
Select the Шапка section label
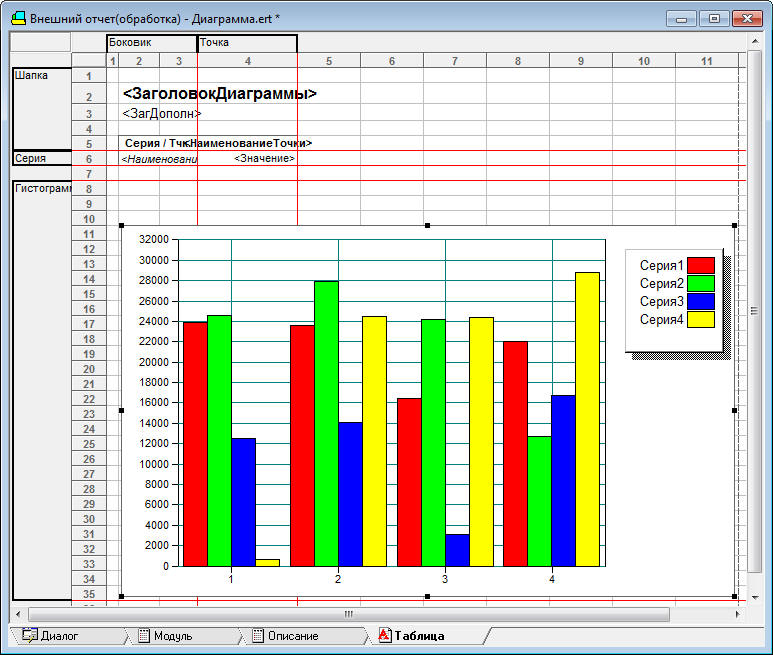tap(31, 75)
